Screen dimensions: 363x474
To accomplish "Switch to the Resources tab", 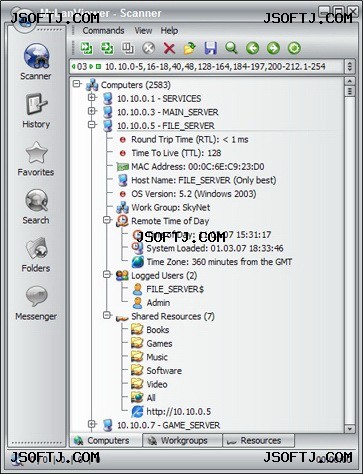I will click(x=259, y=441).
